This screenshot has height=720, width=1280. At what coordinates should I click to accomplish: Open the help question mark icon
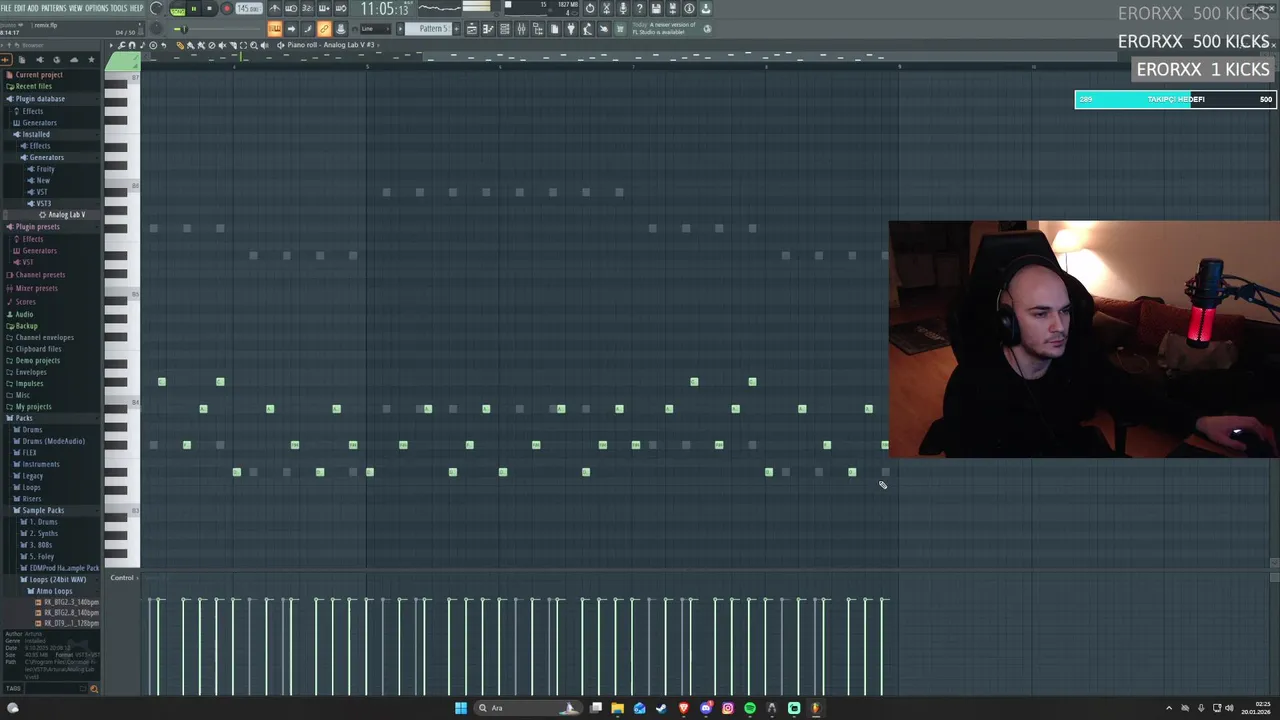coord(640,9)
